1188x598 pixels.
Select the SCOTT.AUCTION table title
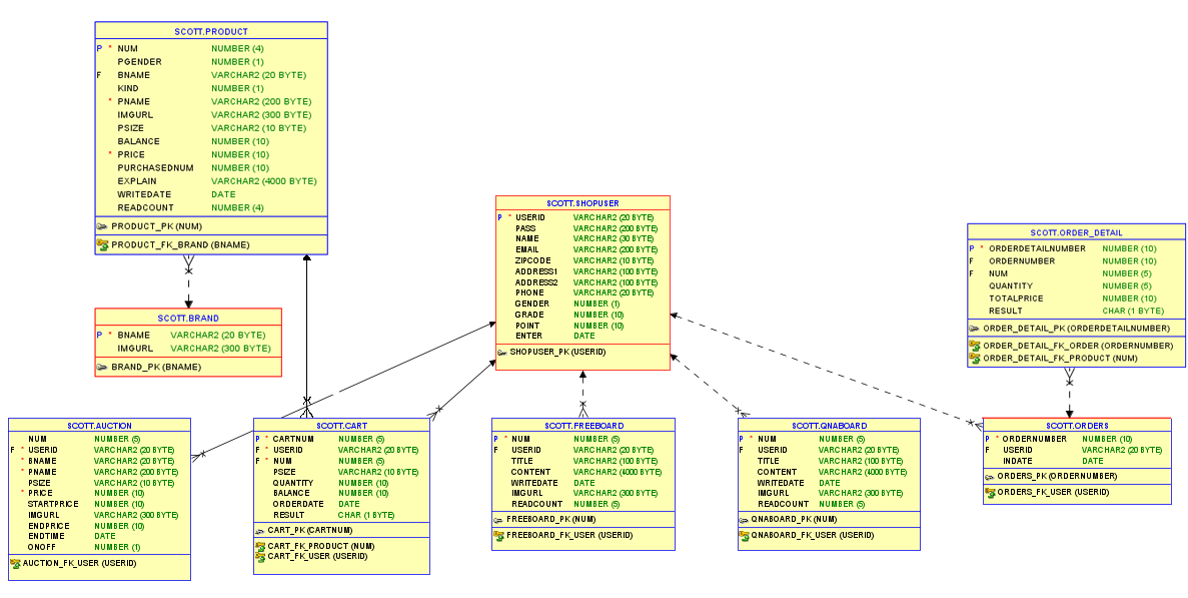pos(99,426)
